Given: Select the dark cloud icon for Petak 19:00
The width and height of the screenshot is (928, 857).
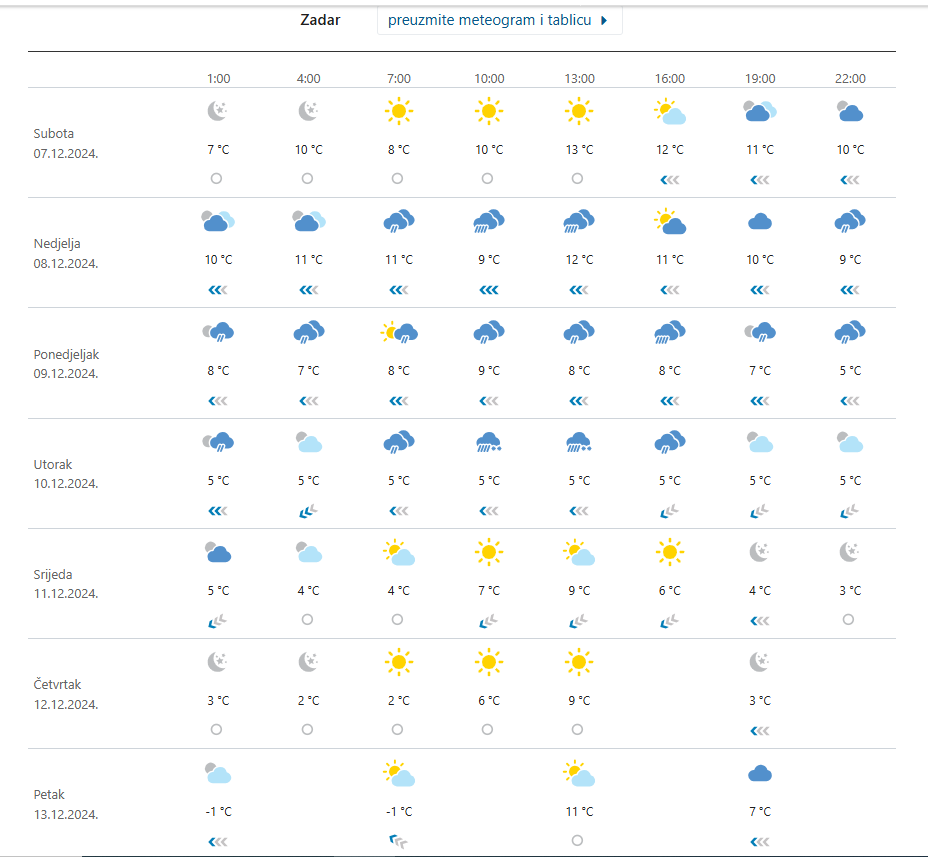Looking at the screenshot, I should (760, 773).
